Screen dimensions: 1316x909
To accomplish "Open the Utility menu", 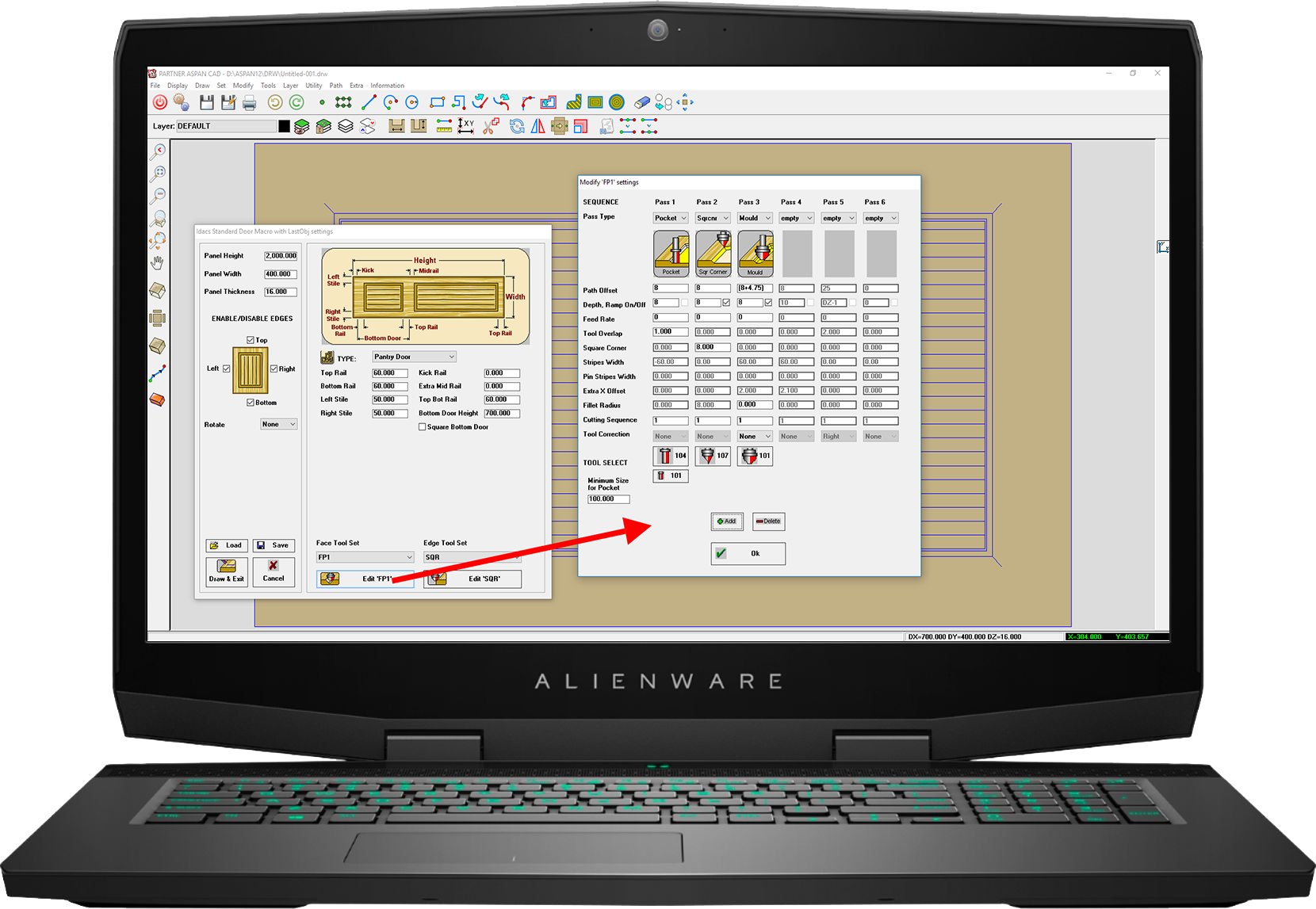I will (314, 86).
